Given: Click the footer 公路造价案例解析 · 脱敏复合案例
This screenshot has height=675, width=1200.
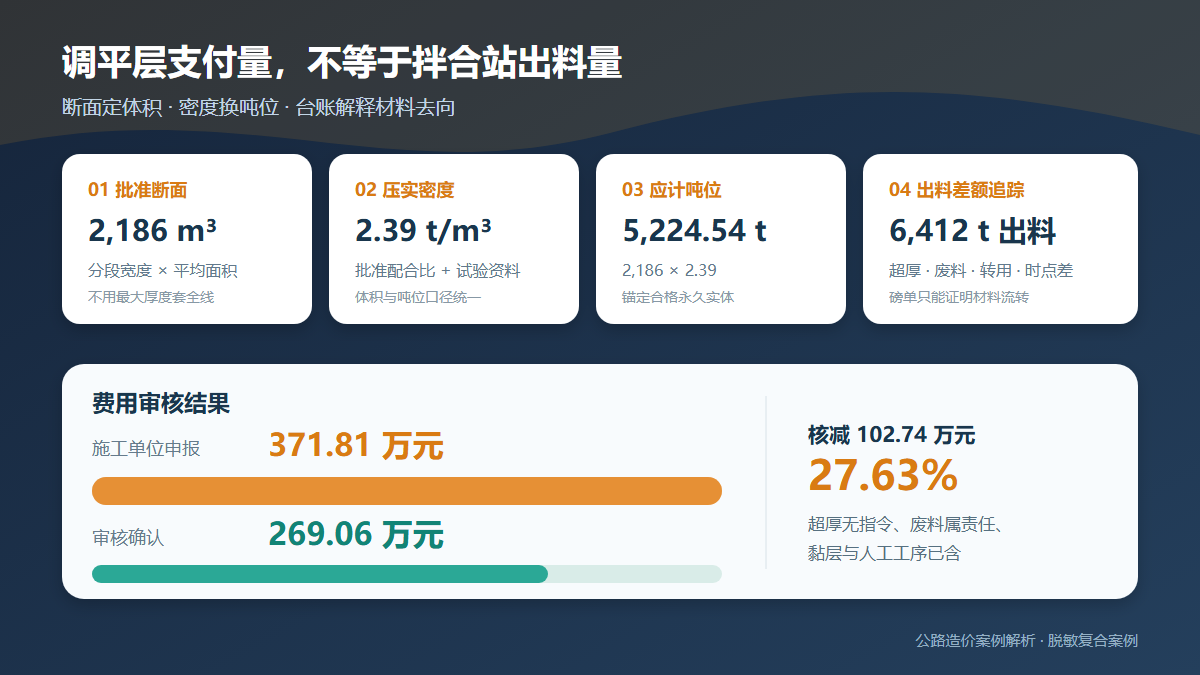Looking at the screenshot, I should click(1026, 641).
